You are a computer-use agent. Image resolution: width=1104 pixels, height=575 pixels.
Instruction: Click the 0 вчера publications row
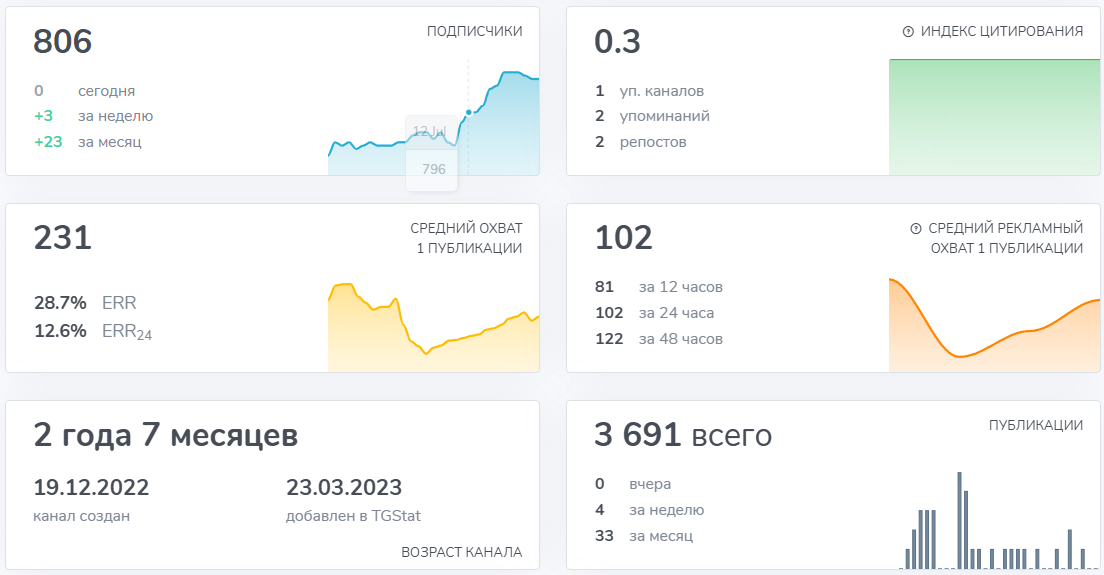(633, 484)
